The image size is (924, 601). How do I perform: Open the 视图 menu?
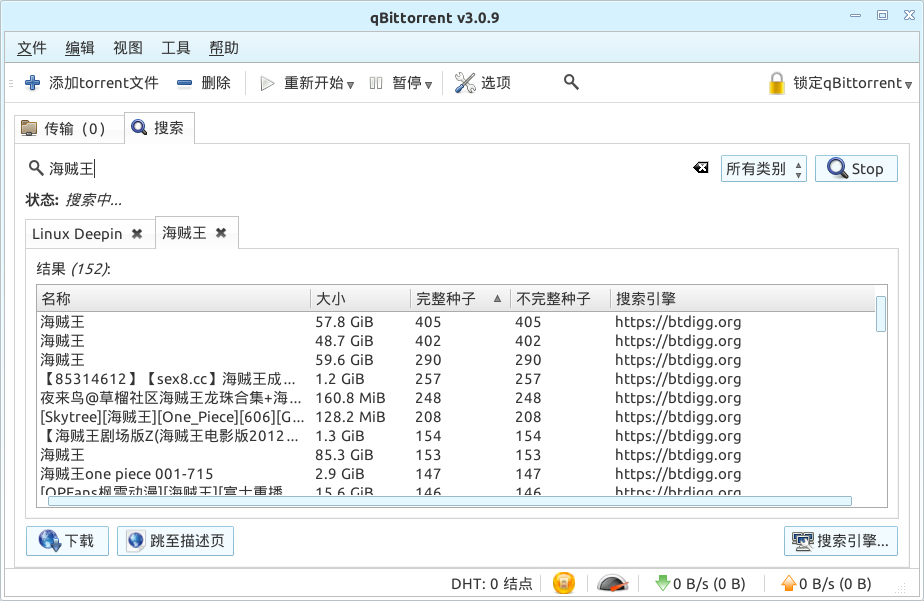[x=128, y=48]
